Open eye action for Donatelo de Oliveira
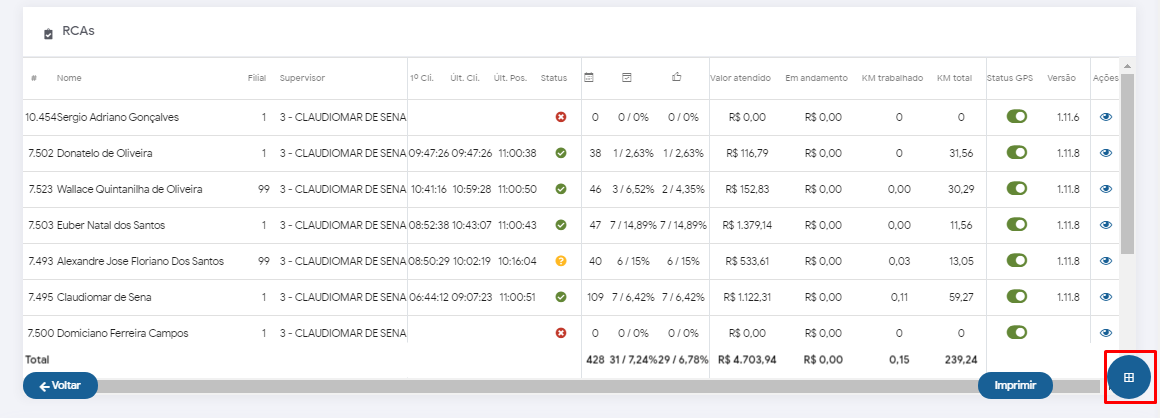The height and width of the screenshot is (418, 1160). [x=1105, y=153]
